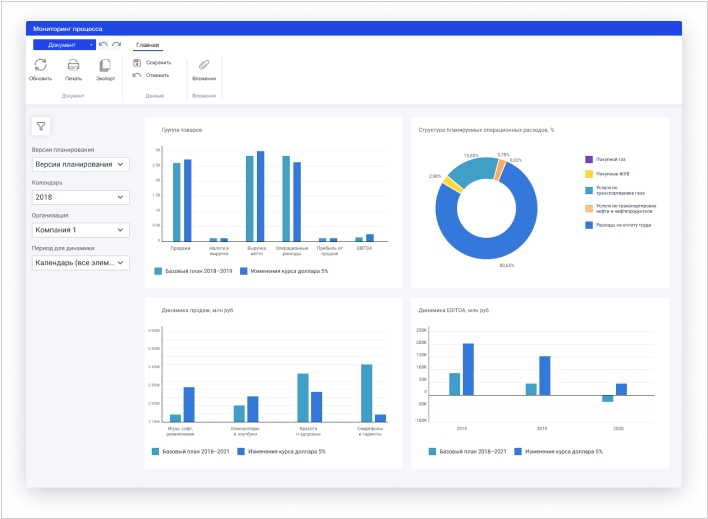Viewport: 708px width, 519px height.
Task: Expand the Версии планирования combo box
Action: click(80, 164)
